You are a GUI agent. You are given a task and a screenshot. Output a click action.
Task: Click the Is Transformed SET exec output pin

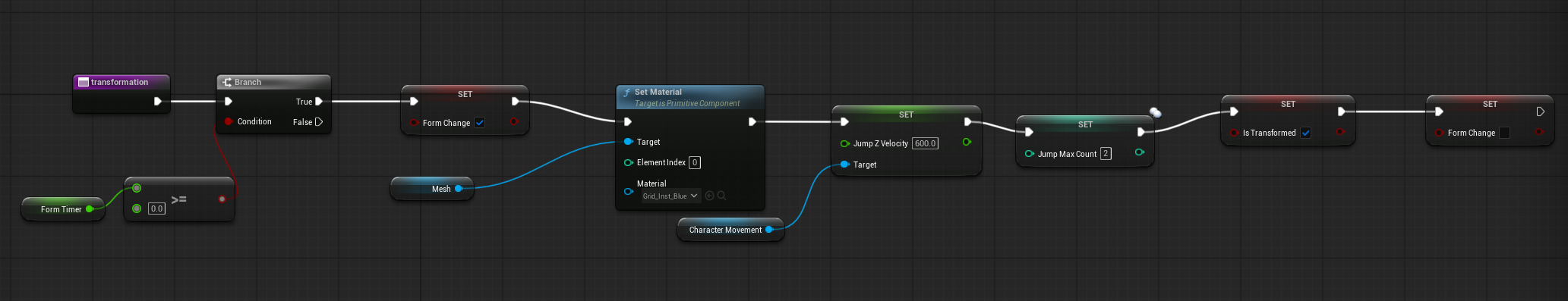(1341, 111)
